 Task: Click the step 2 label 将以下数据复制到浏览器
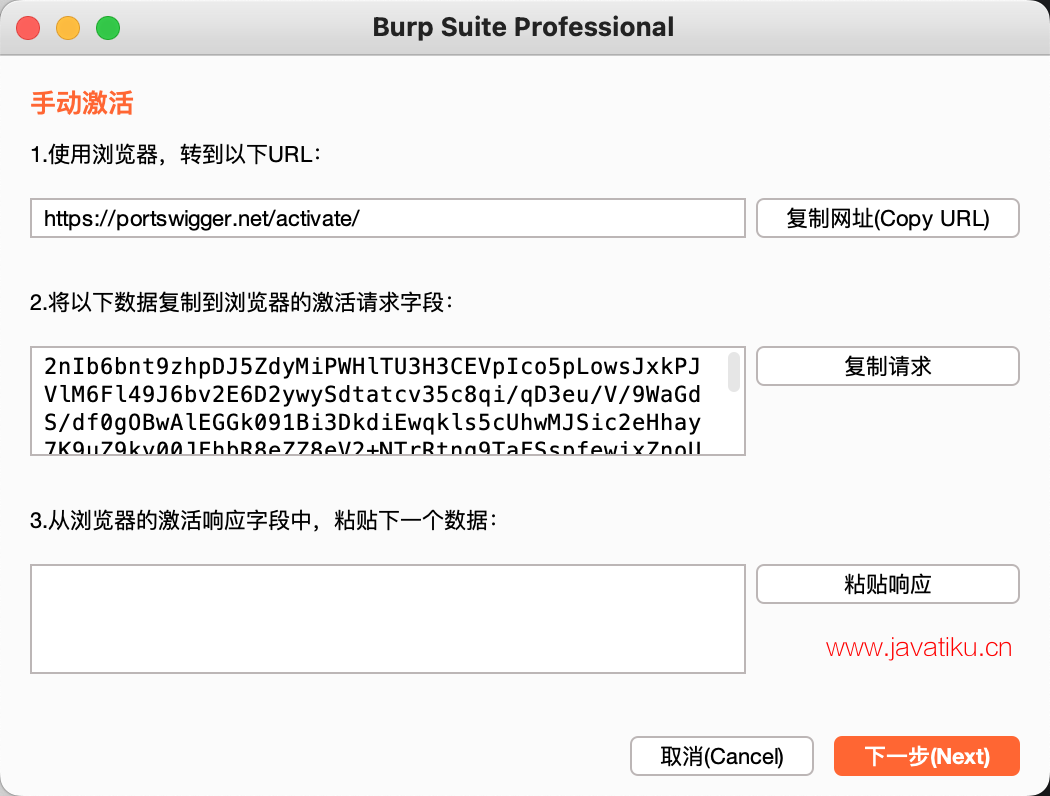click(x=242, y=303)
